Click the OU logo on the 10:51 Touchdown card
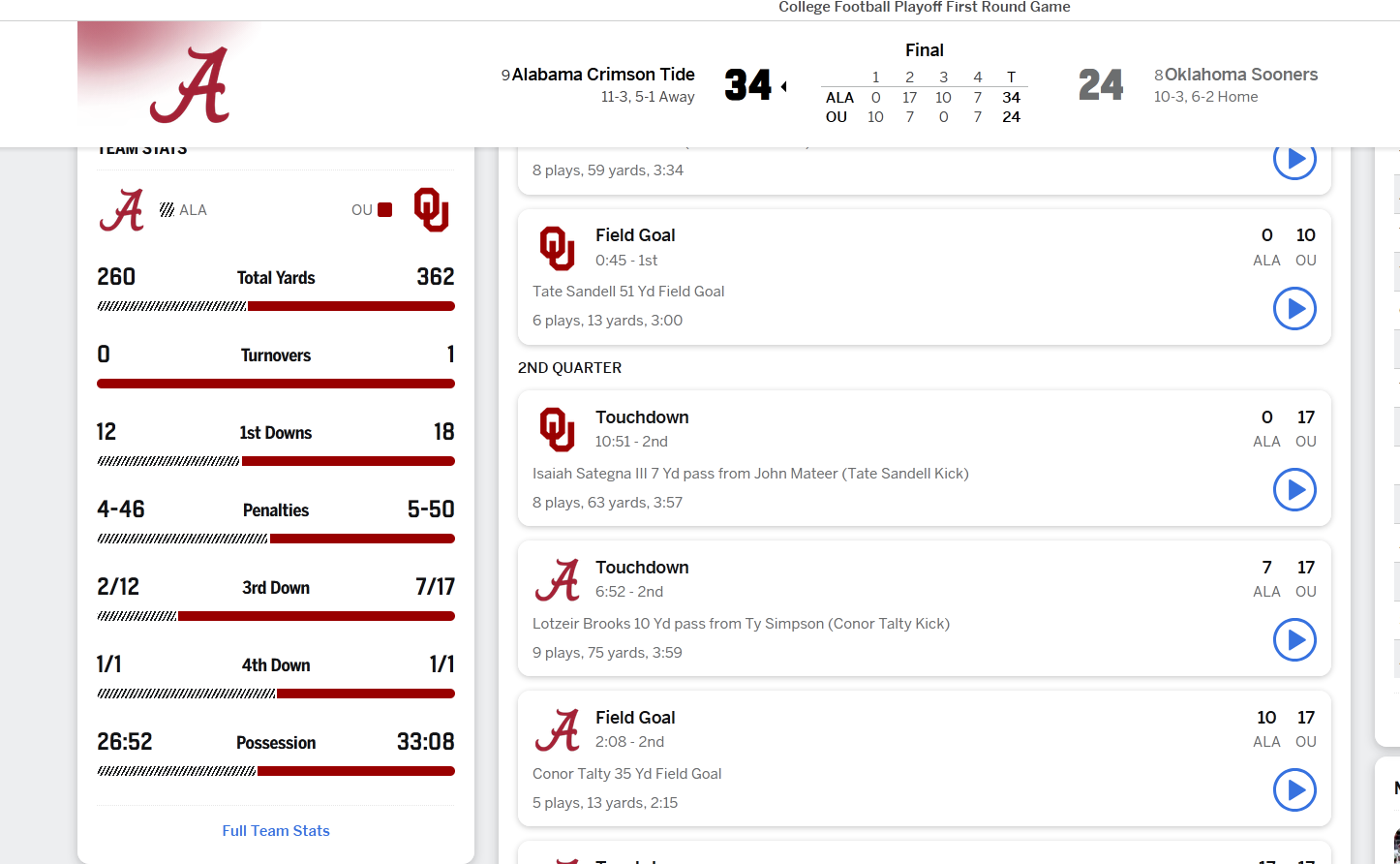 click(558, 429)
